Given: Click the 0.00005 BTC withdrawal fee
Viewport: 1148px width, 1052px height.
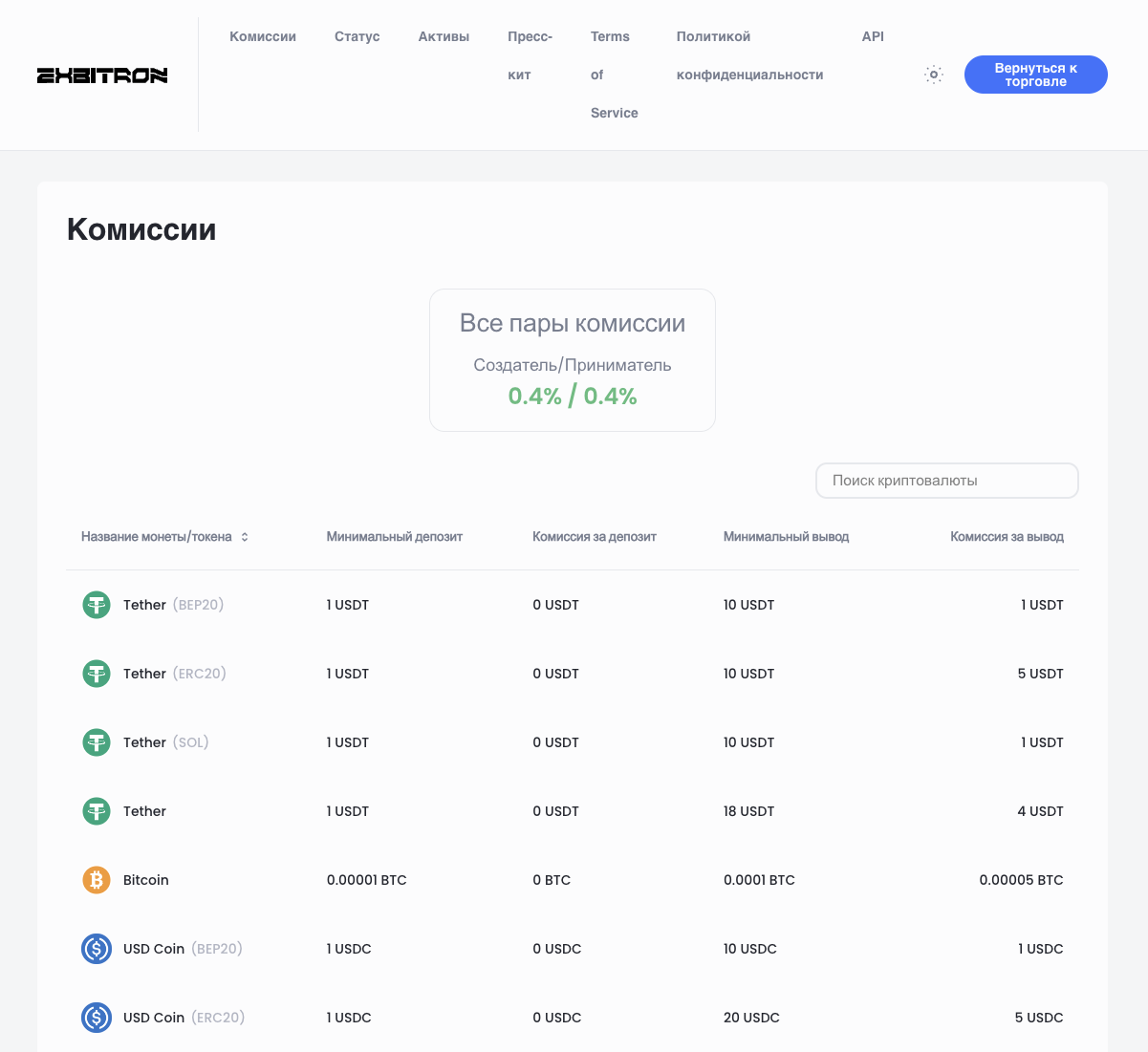Looking at the screenshot, I should pyautogui.click(x=1021, y=880).
